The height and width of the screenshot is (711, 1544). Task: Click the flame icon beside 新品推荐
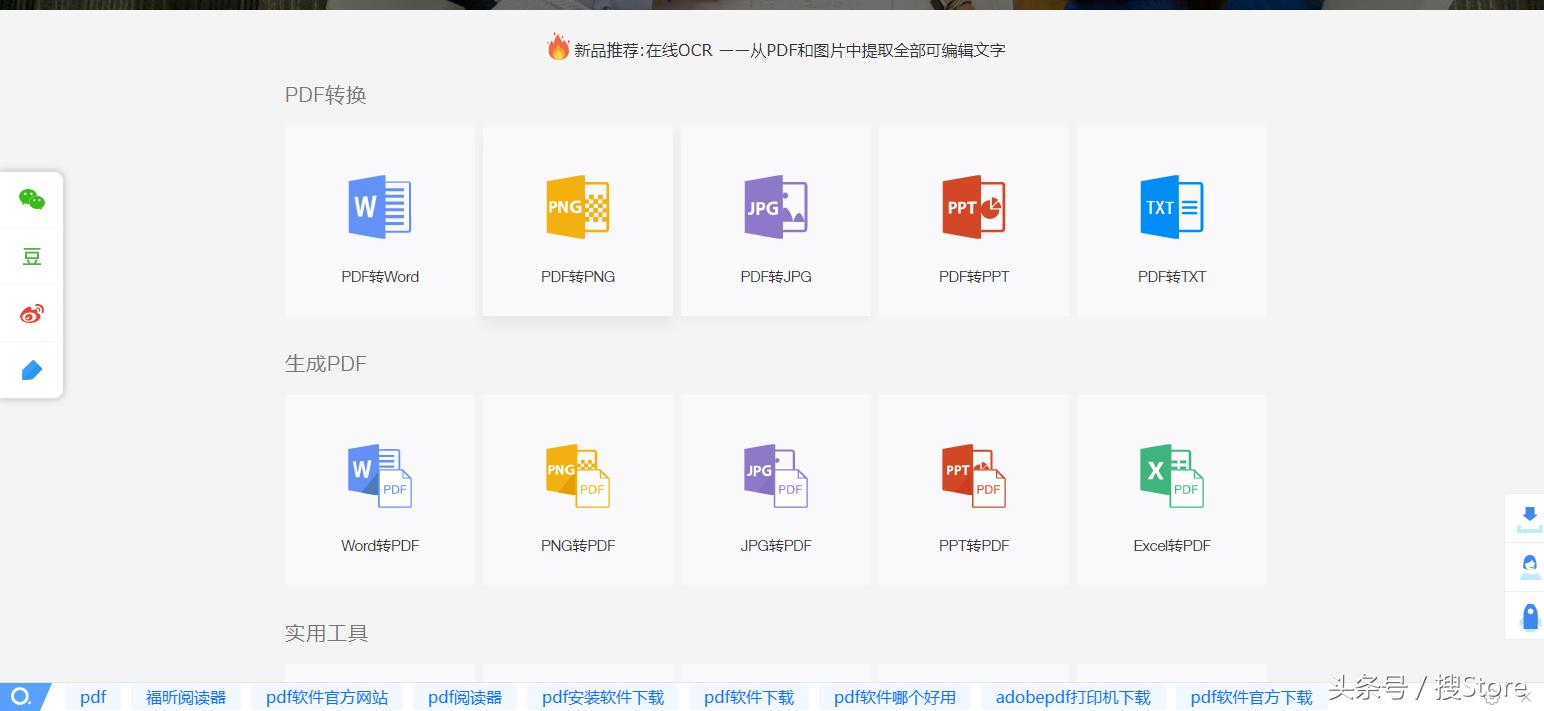[x=558, y=47]
